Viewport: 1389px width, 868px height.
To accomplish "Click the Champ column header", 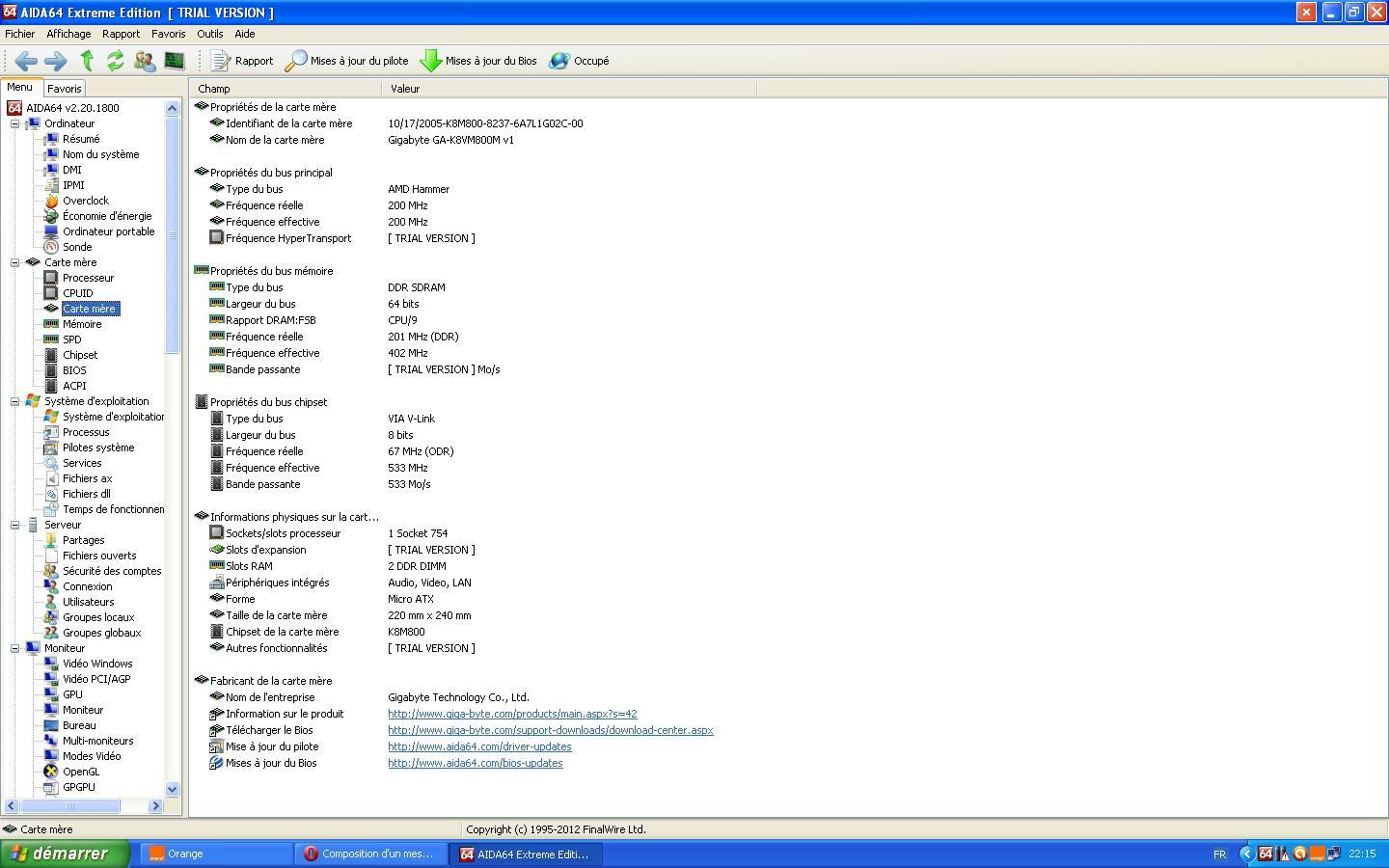I will click(x=286, y=89).
